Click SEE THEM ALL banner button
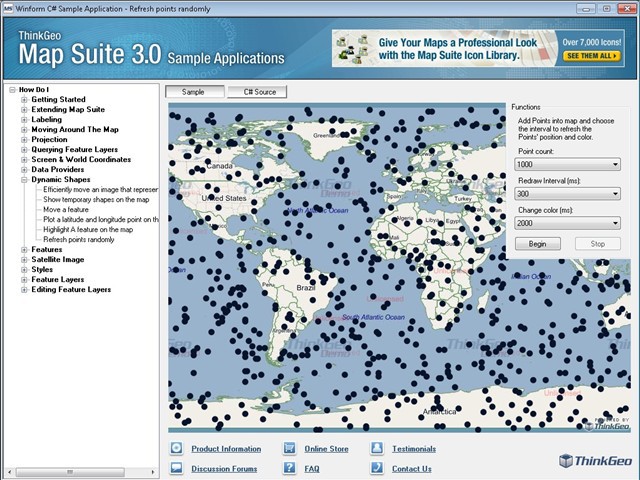Screen dimensions: 640x480 click(591, 56)
